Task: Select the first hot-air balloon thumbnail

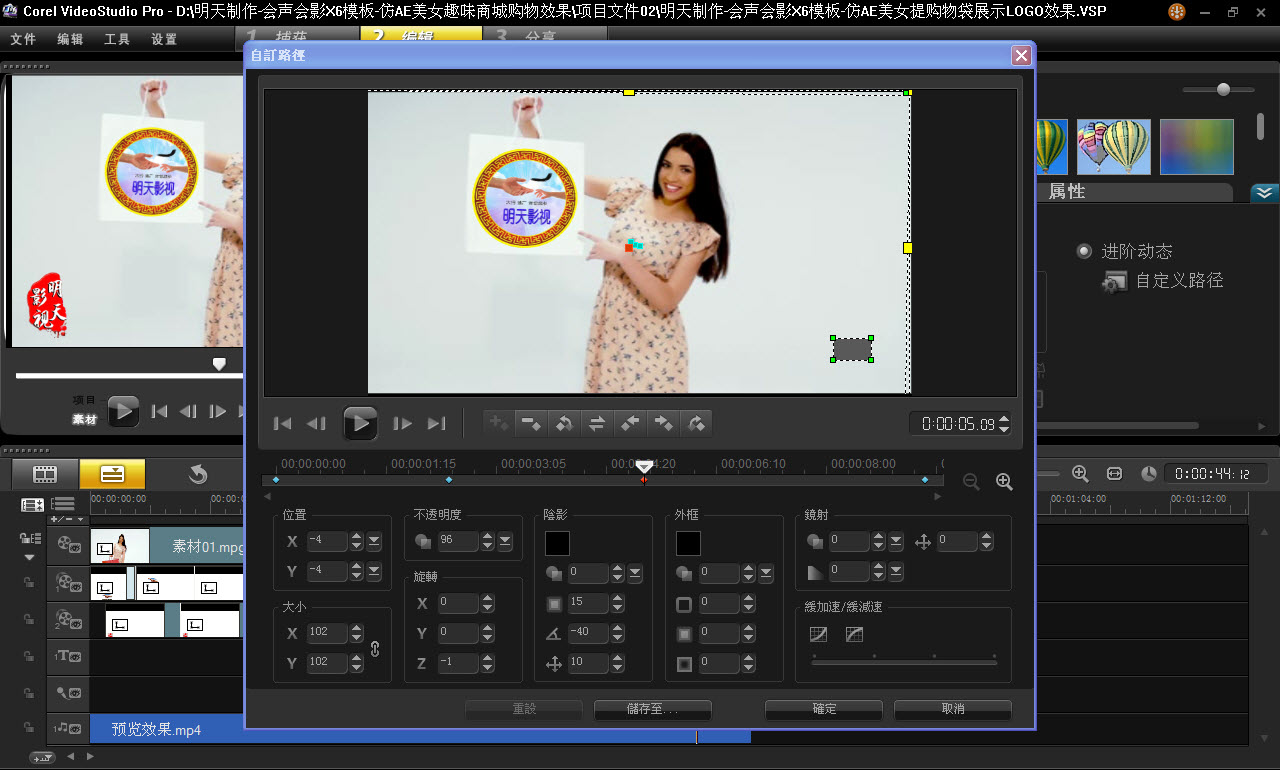Action: tap(1051, 147)
